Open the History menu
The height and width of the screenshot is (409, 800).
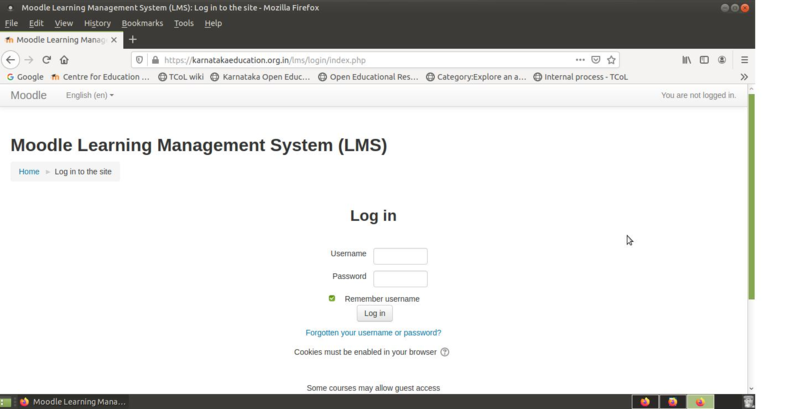[97, 23]
